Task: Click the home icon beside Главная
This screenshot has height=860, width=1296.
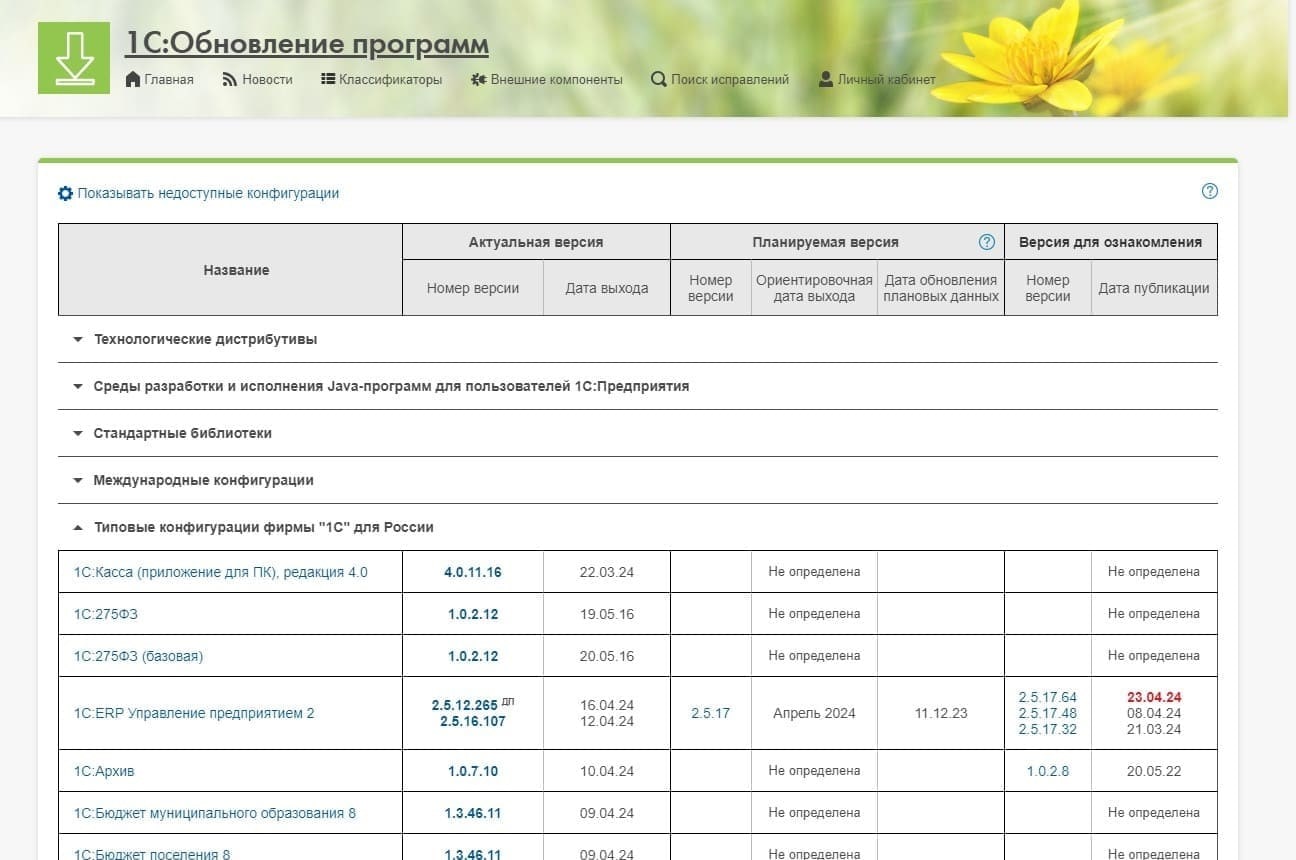Action: 133,79
